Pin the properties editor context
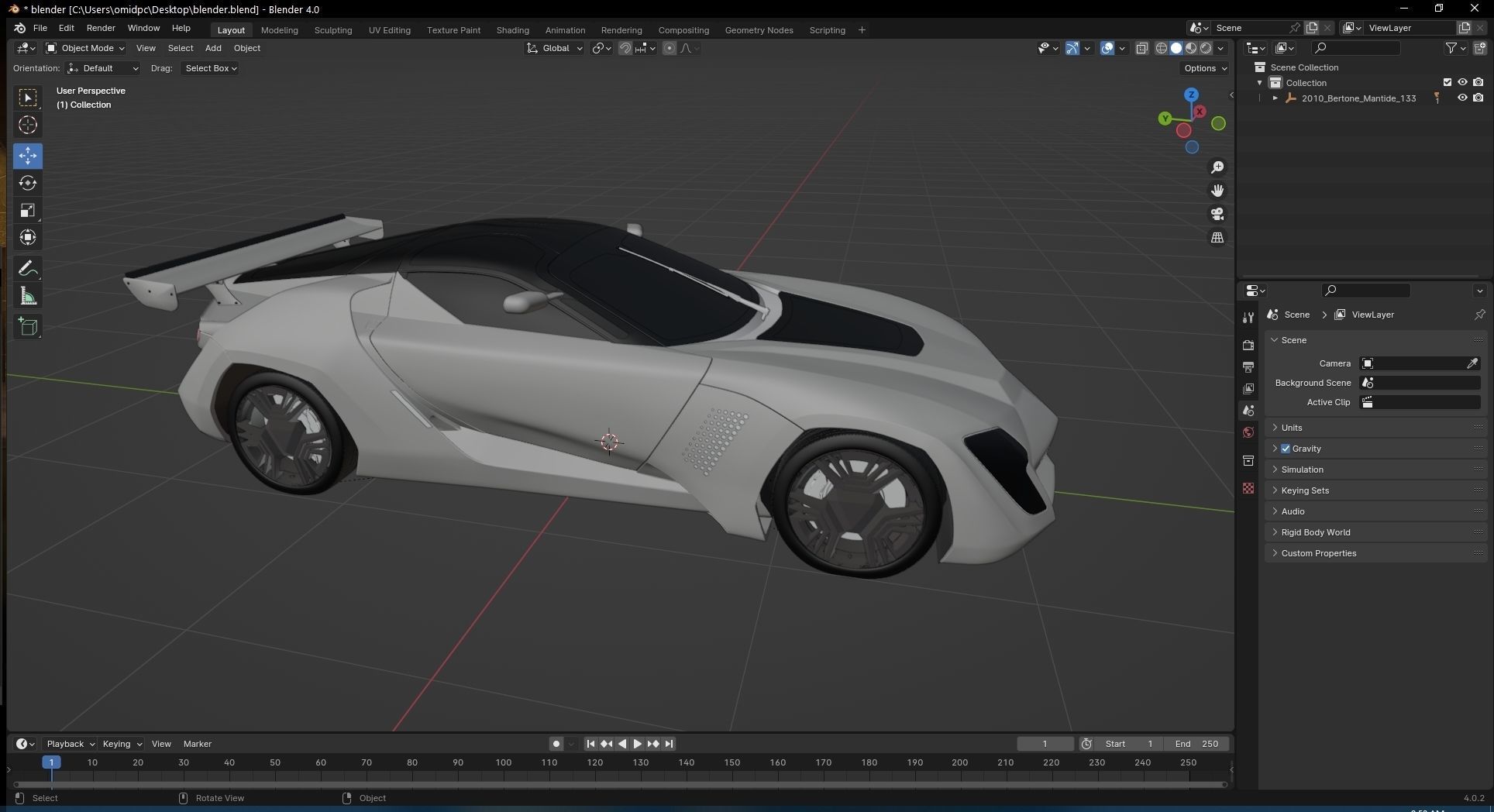This screenshot has width=1494, height=812. tap(1479, 315)
